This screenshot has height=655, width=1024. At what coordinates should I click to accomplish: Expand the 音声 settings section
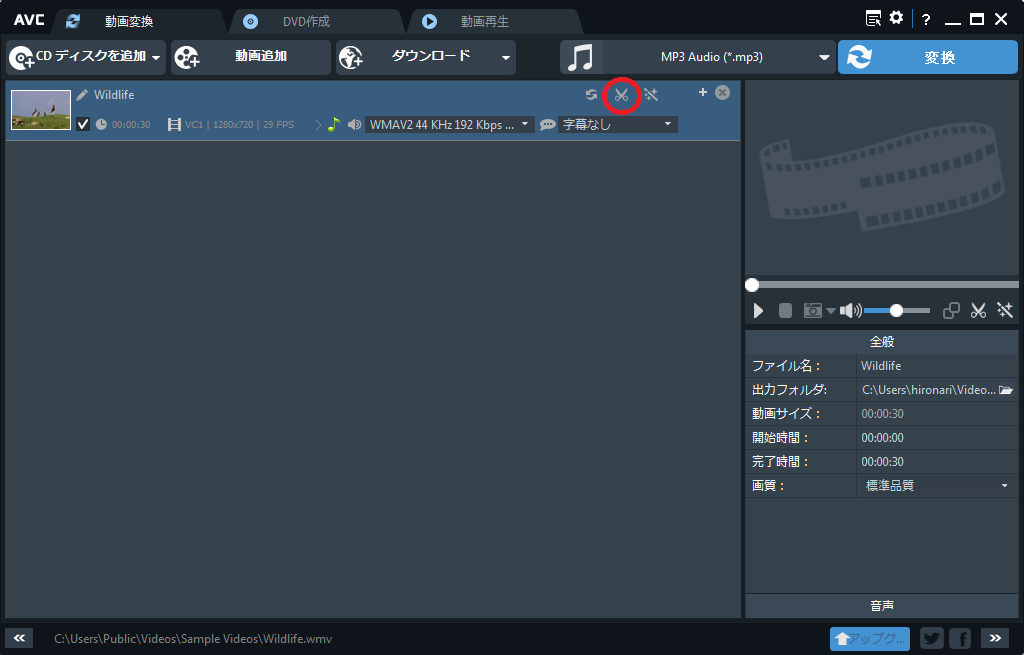coord(882,606)
